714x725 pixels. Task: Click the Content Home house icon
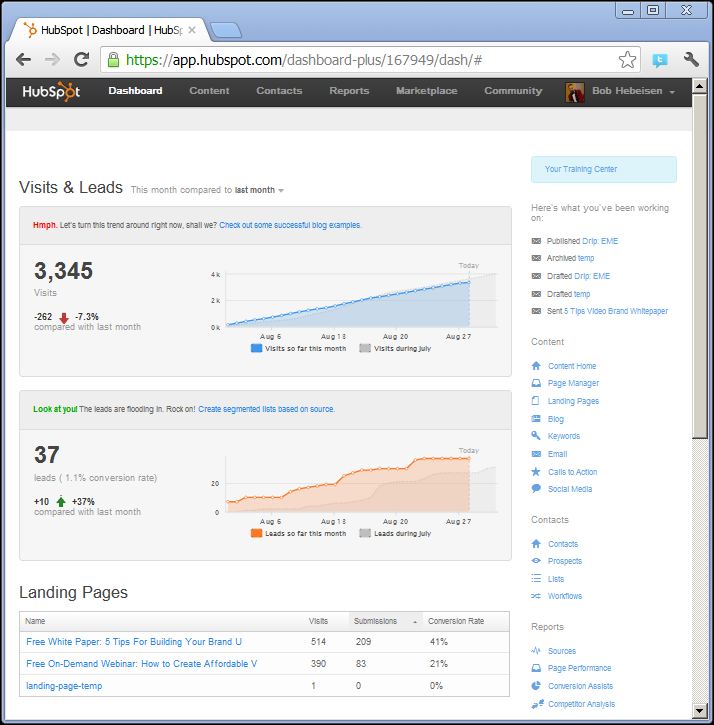[537, 366]
